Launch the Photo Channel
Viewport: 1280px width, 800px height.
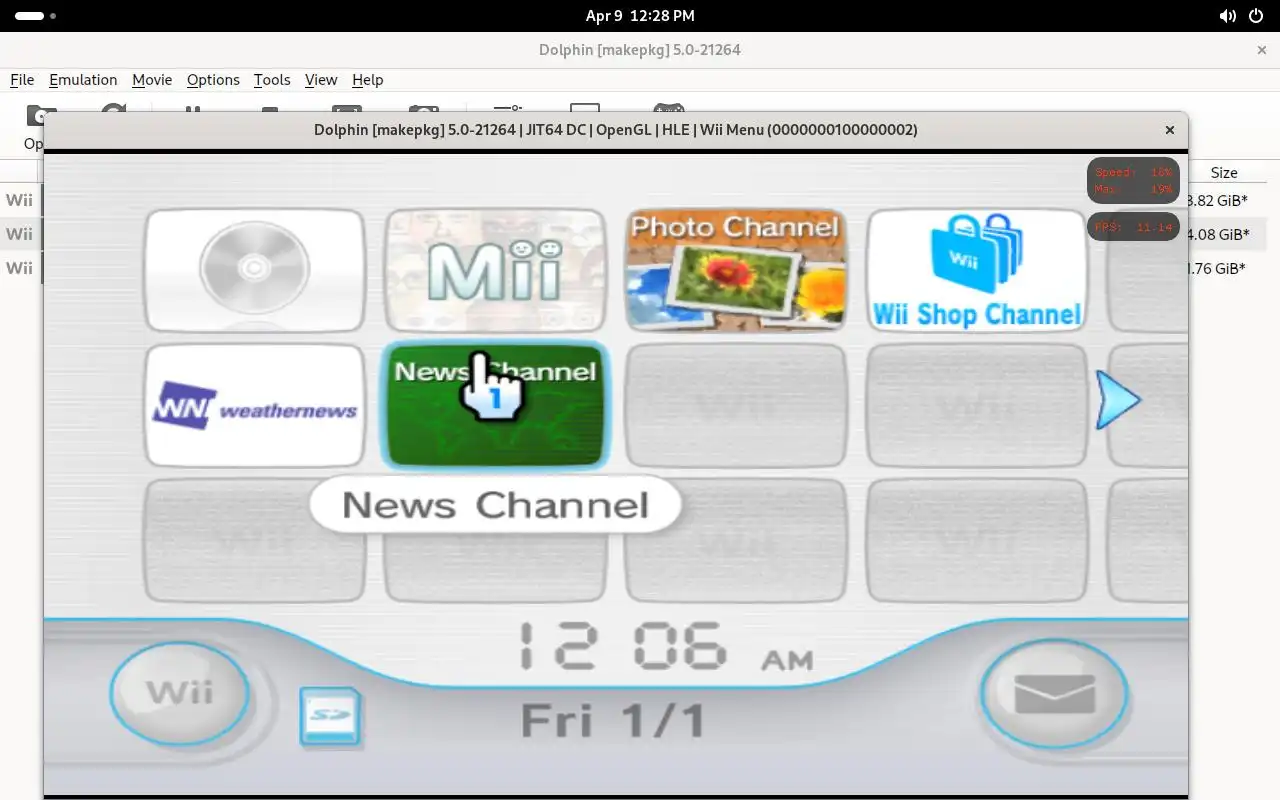click(736, 270)
